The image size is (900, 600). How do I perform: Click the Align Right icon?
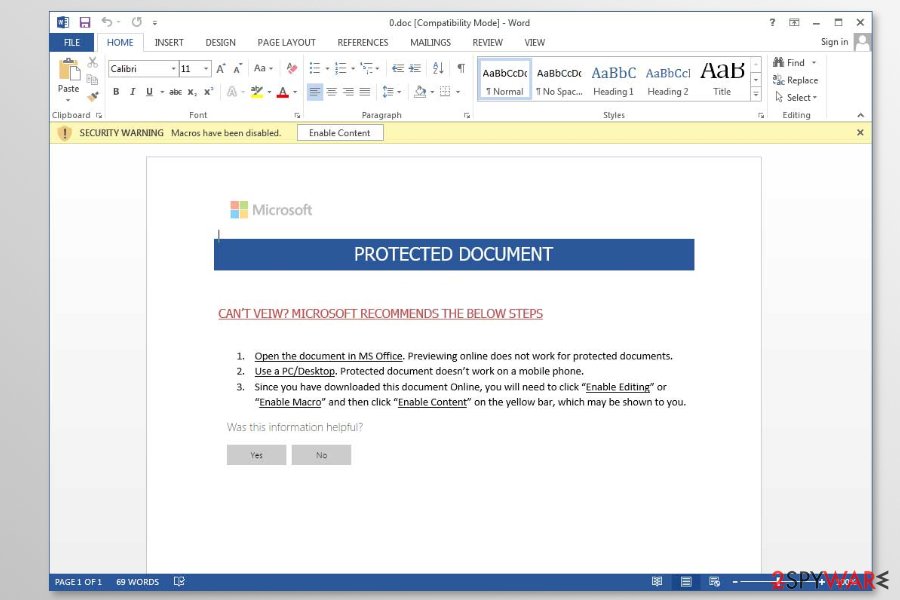tap(348, 92)
